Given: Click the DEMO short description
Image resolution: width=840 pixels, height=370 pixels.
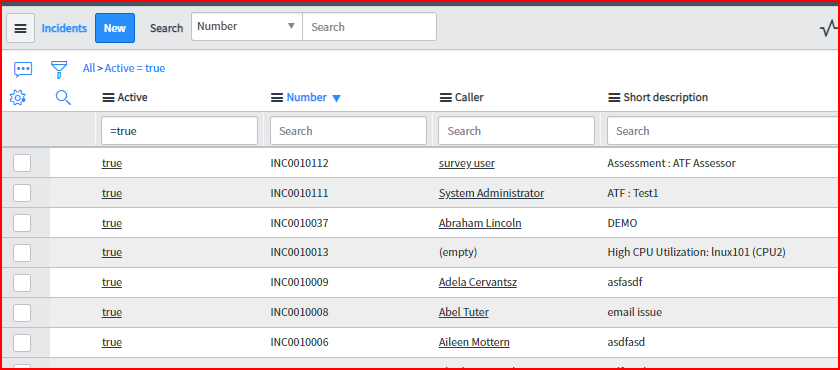Looking at the screenshot, I should point(622,223).
